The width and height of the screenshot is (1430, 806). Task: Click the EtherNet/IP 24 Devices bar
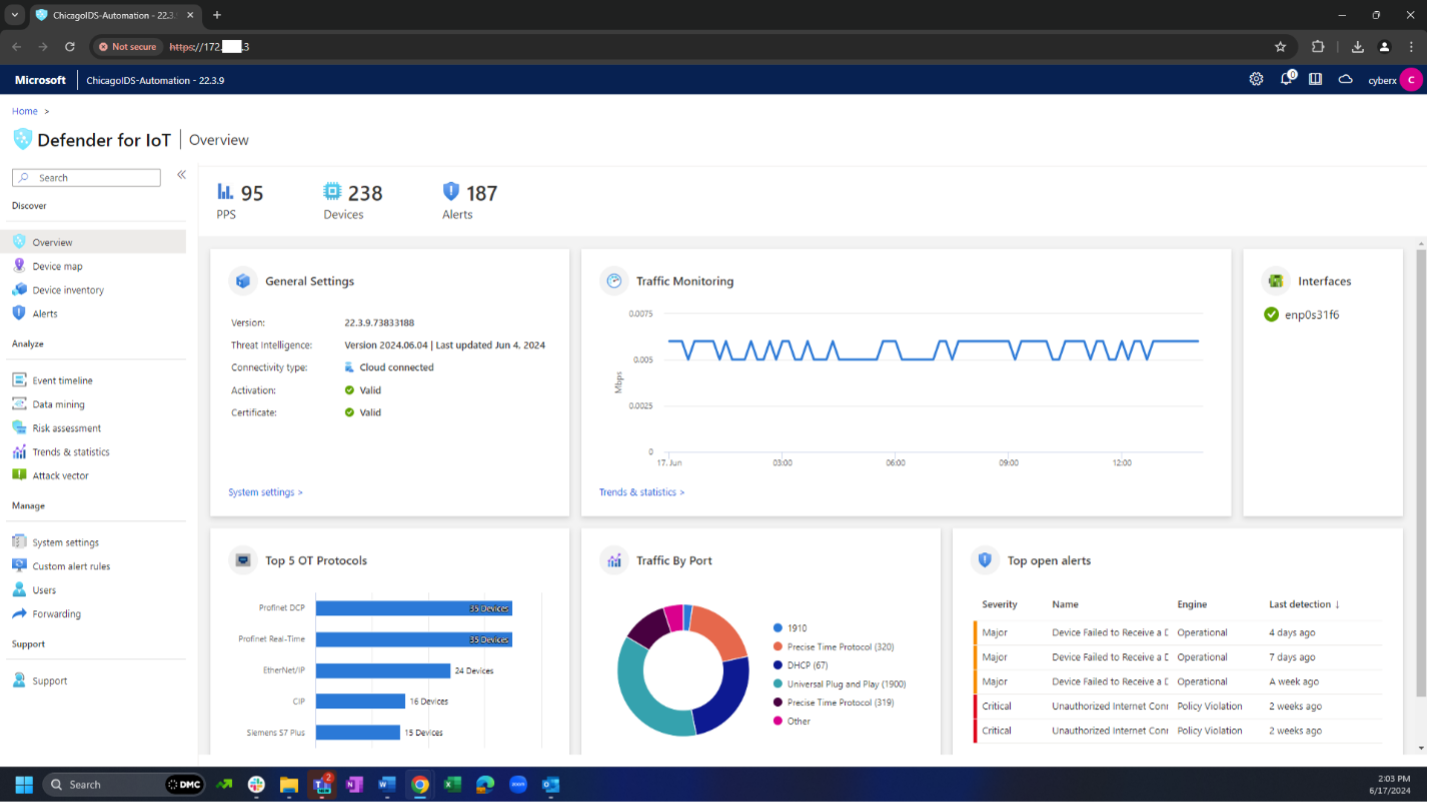point(384,671)
